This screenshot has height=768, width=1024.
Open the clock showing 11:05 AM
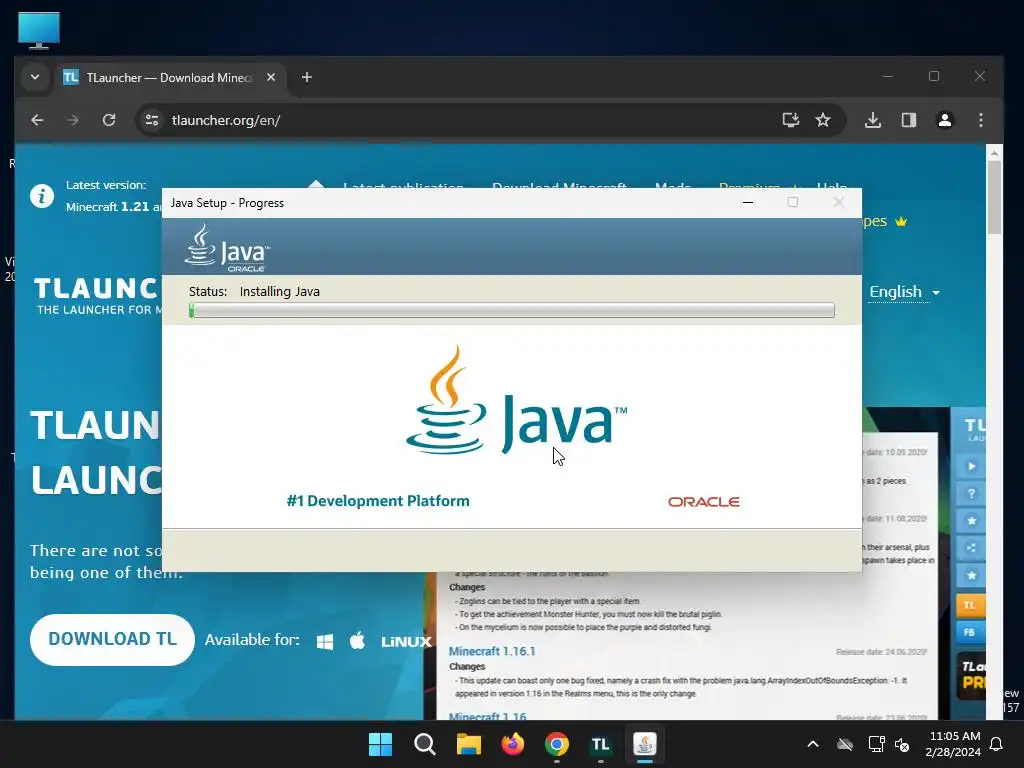click(953, 744)
